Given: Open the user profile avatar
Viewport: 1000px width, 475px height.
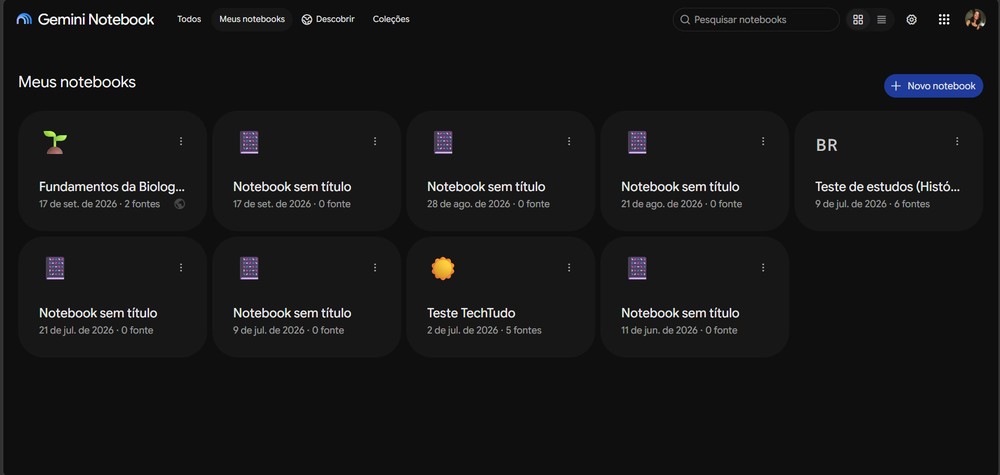Looking at the screenshot, I should pos(975,19).
